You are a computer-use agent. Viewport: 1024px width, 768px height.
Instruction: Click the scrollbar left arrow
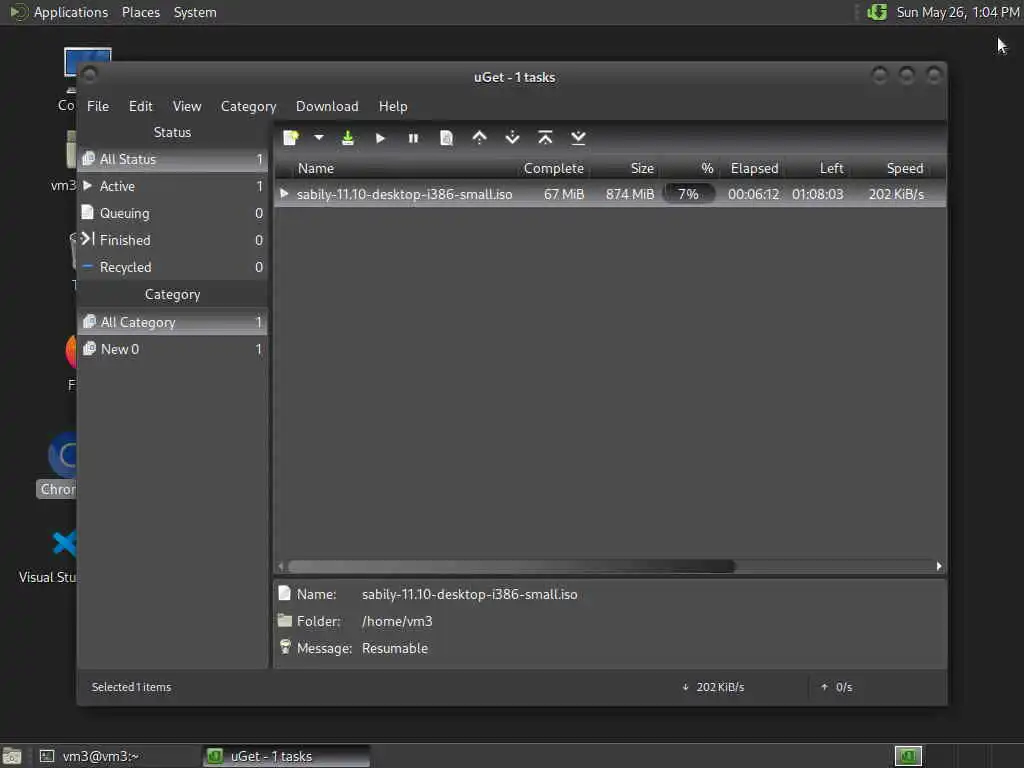click(x=281, y=566)
